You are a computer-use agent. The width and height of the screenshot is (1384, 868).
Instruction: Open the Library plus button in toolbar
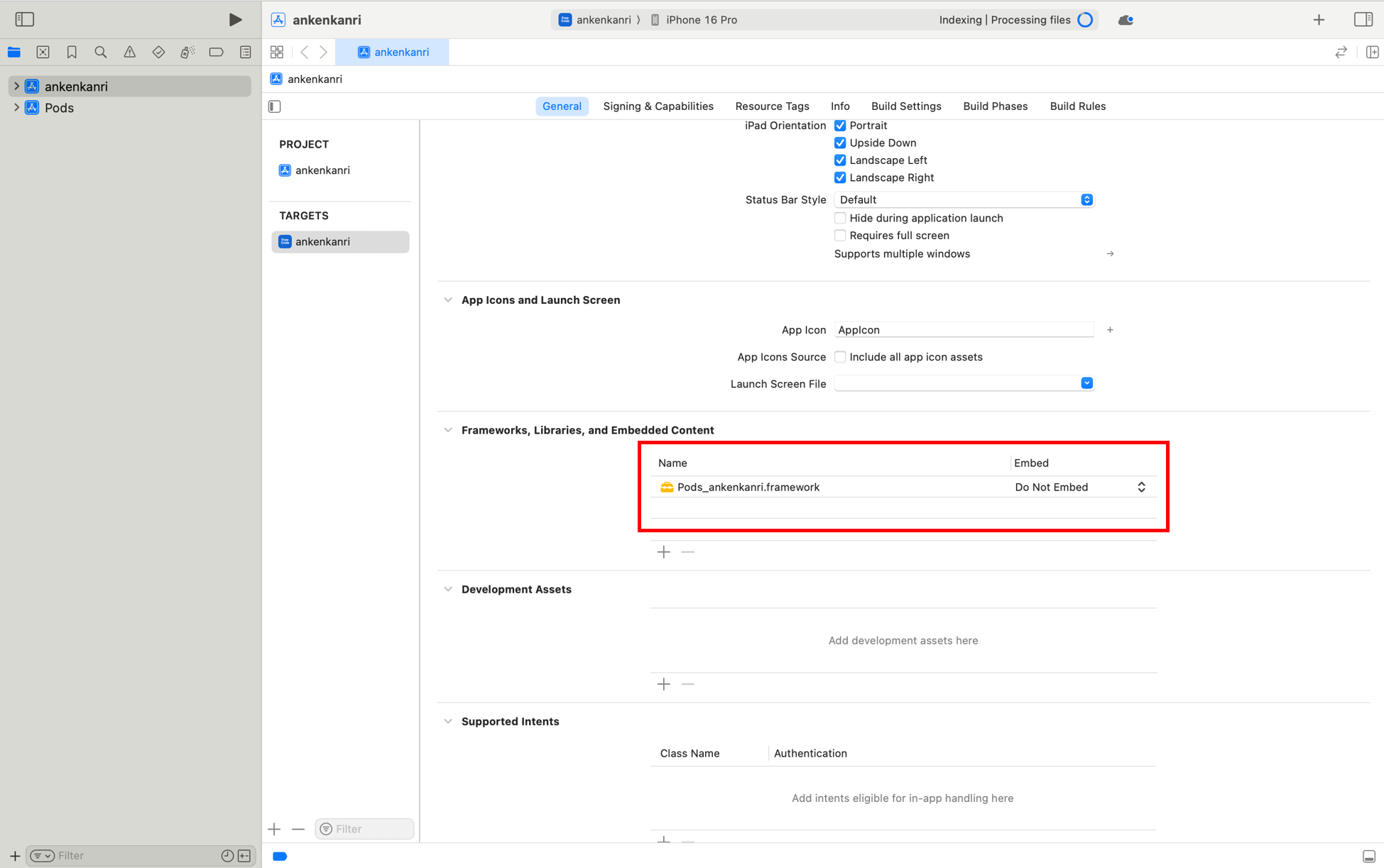click(x=1319, y=20)
